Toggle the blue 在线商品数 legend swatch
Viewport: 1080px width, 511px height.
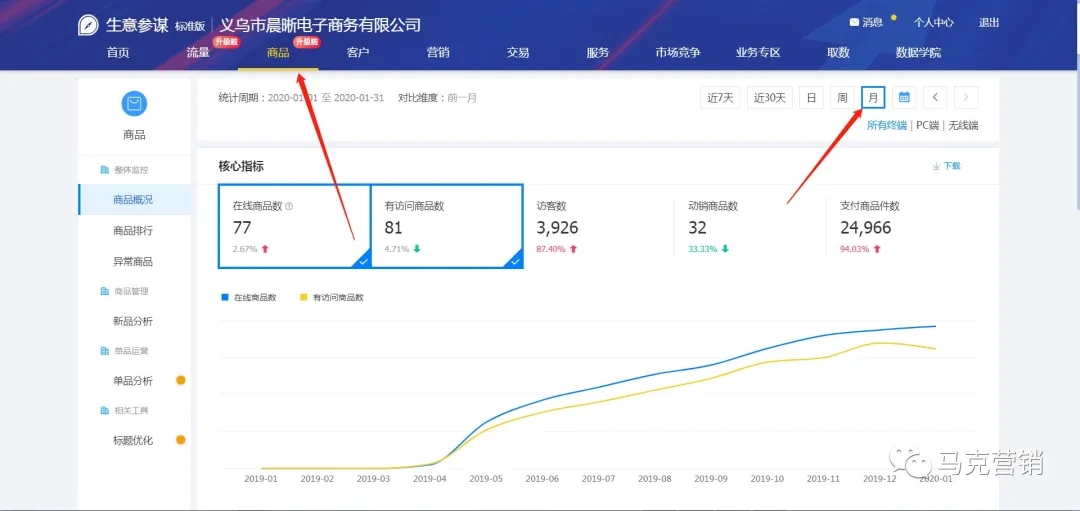[225, 297]
